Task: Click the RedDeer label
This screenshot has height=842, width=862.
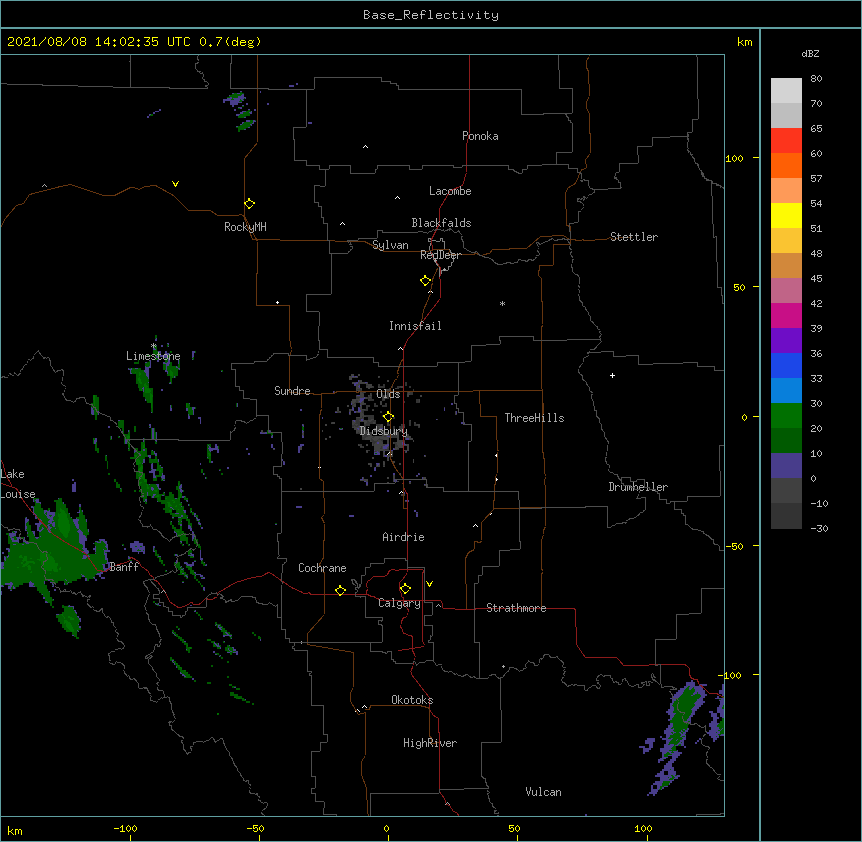Action: pos(440,255)
